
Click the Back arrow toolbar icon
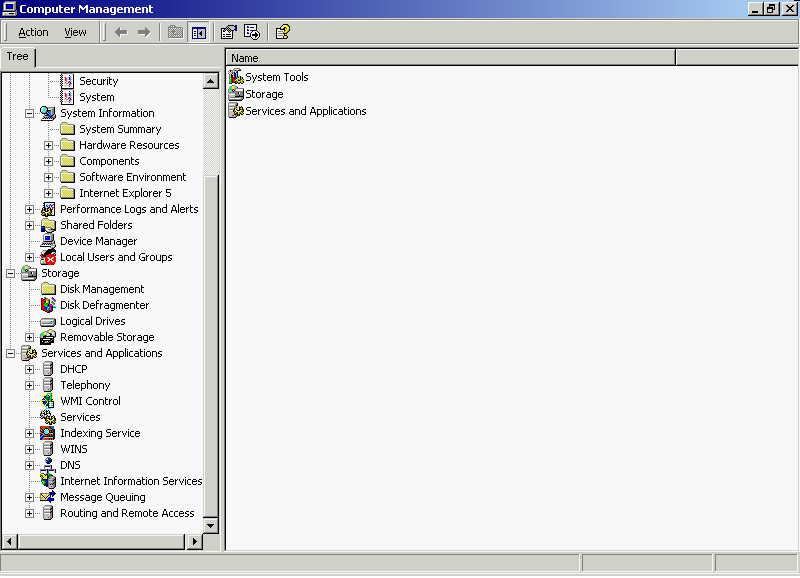[x=121, y=32]
